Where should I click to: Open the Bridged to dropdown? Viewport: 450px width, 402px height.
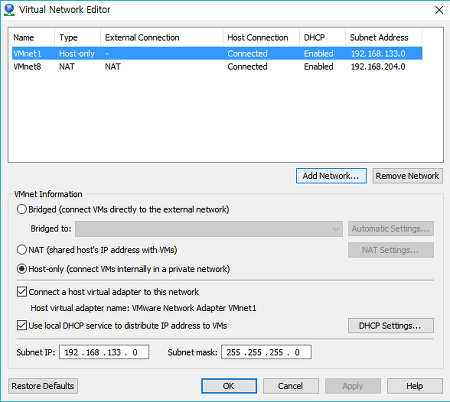(209, 229)
